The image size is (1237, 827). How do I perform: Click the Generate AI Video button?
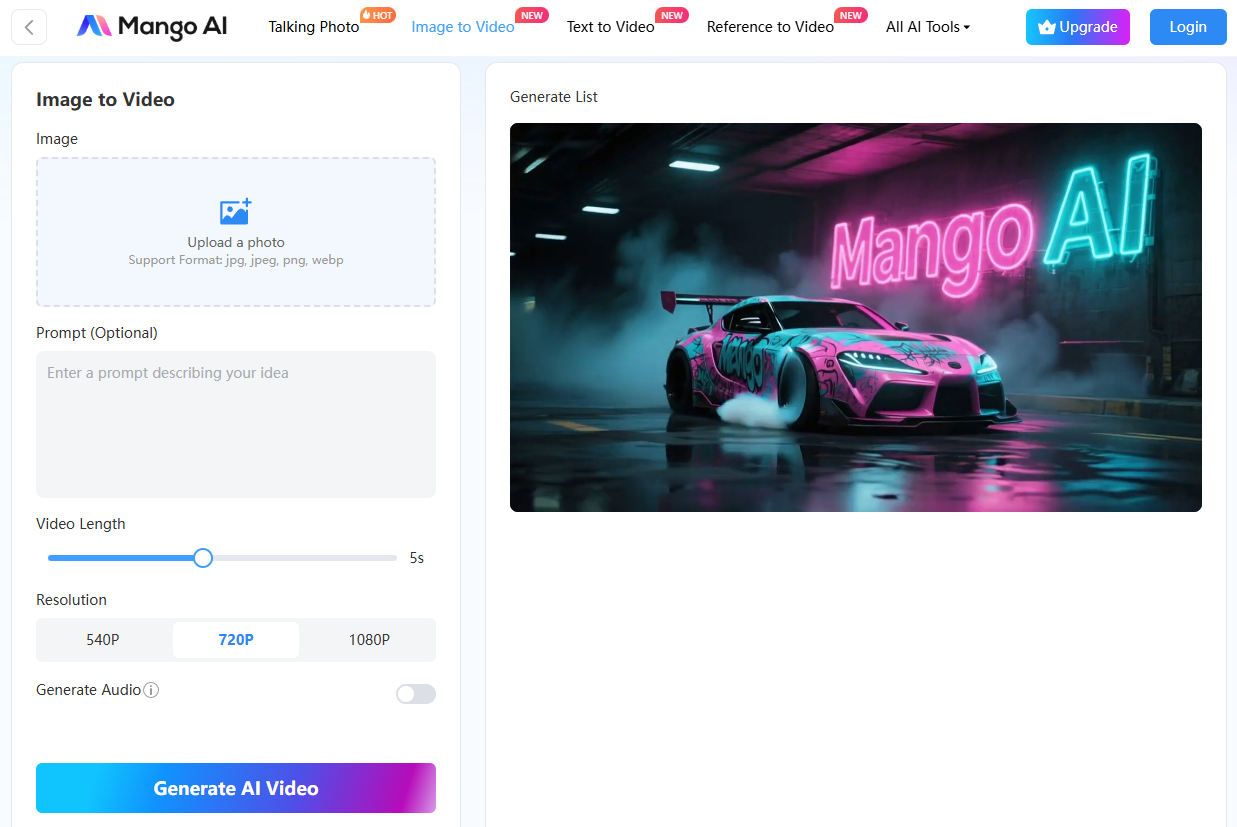tap(236, 788)
